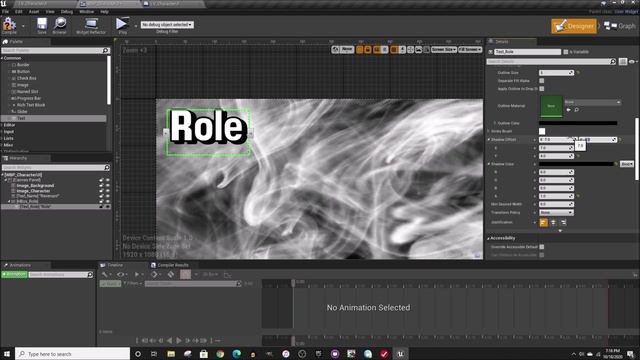This screenshot has width=640, height=360.
Task: Open Chrome from the taskbar
Action: 220,354
